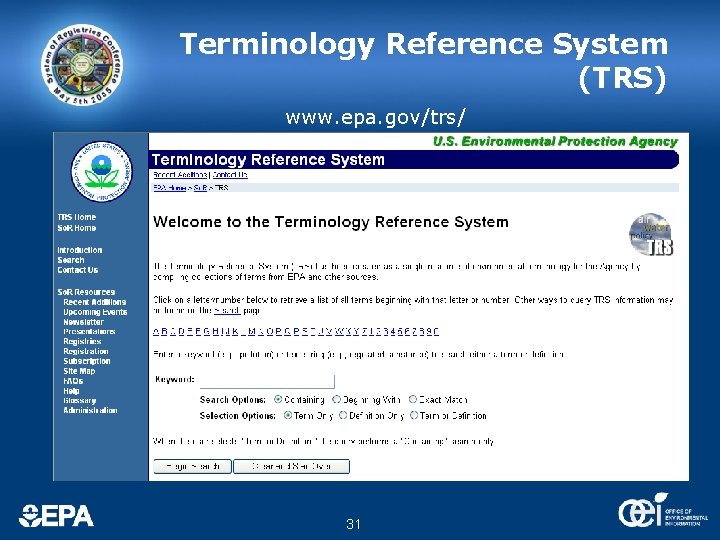
Task: Open Presentations in the sidebar
Action: point(90,332)
